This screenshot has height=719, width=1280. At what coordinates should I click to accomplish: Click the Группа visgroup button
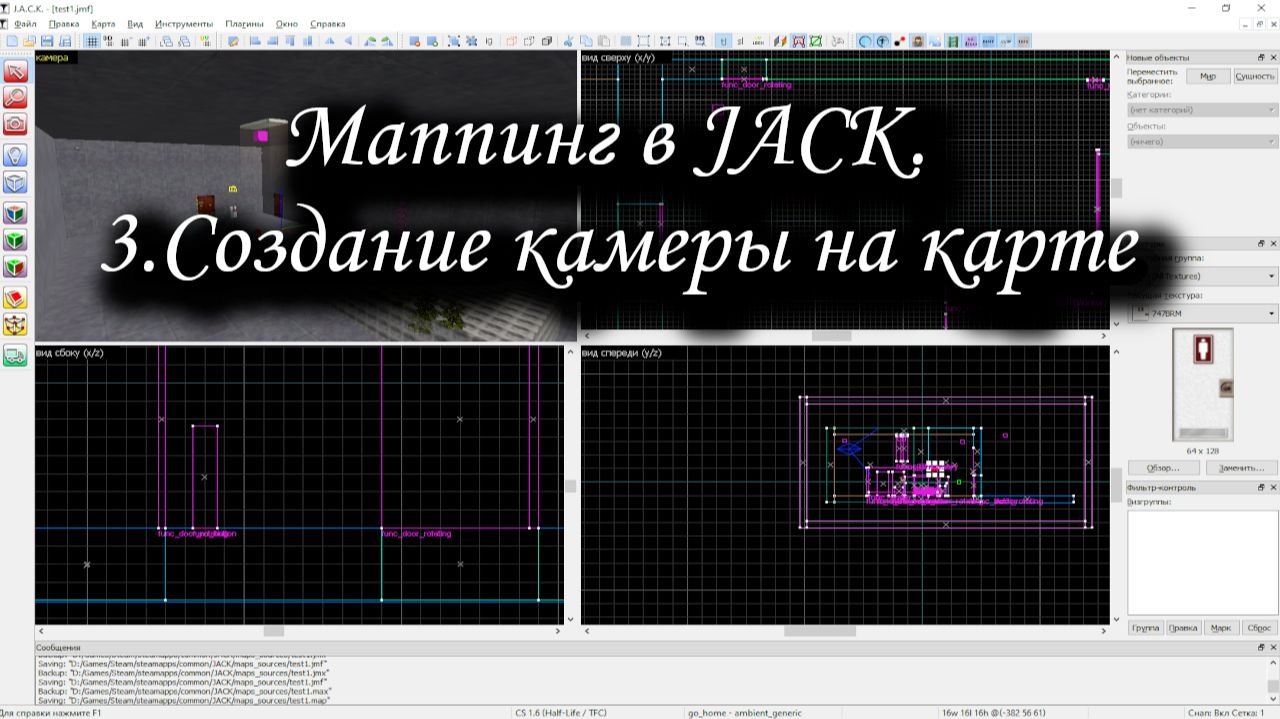click(1145, 628)
